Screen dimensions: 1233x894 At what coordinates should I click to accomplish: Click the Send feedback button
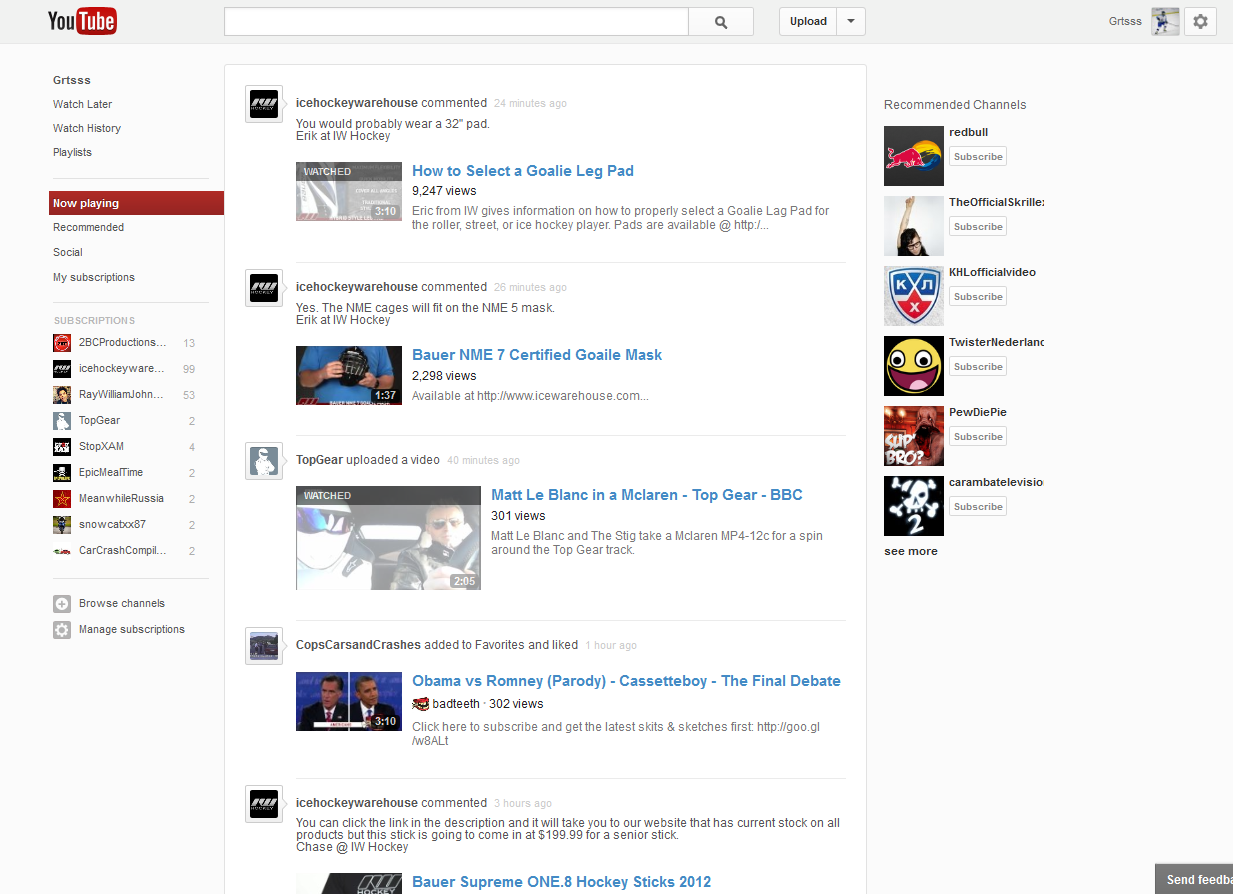click(x=1194, y=879)
